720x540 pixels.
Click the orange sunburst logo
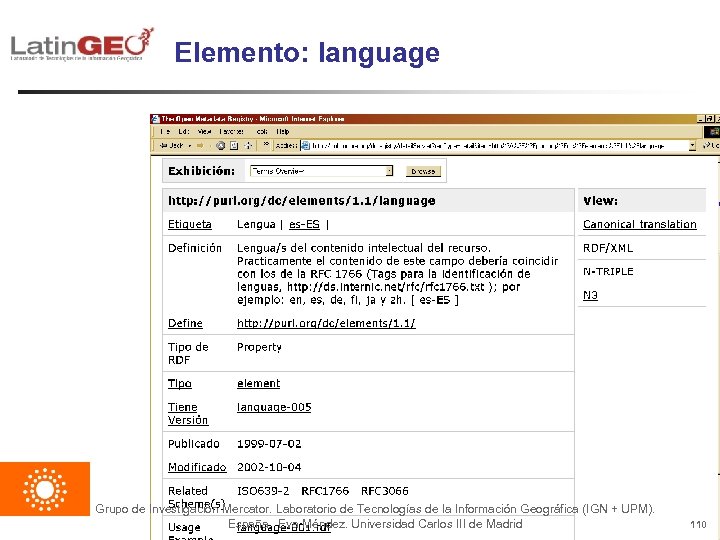tap(45, 489)
